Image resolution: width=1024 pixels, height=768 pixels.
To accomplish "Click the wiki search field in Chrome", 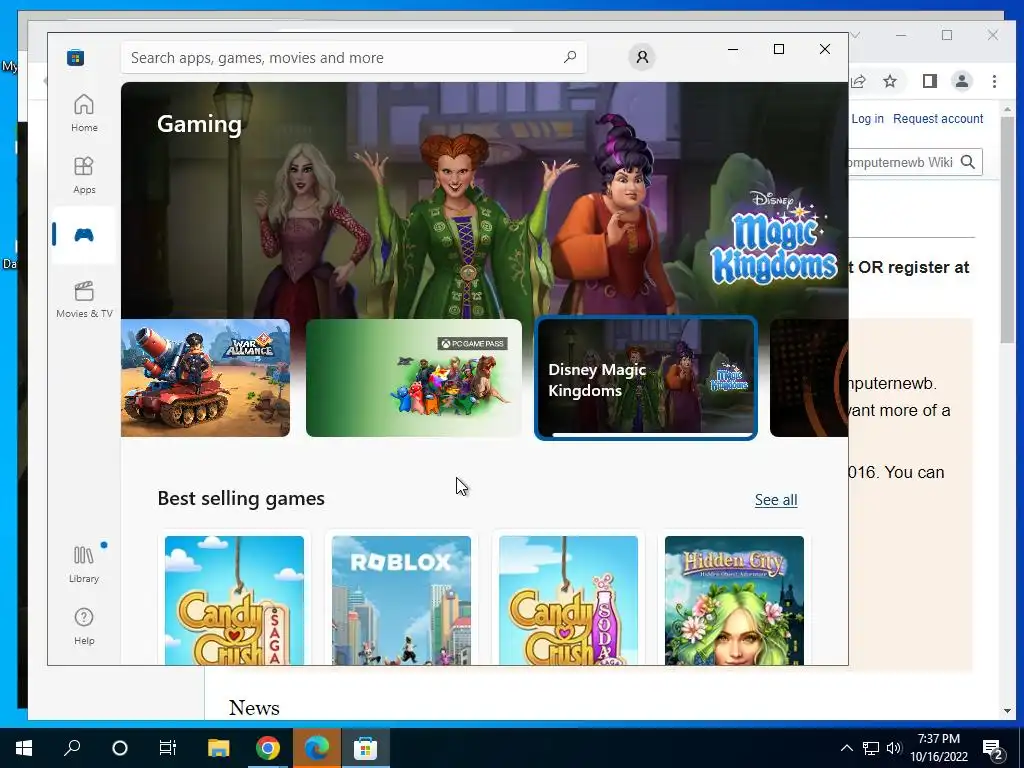I will click(x=902, y=162).
